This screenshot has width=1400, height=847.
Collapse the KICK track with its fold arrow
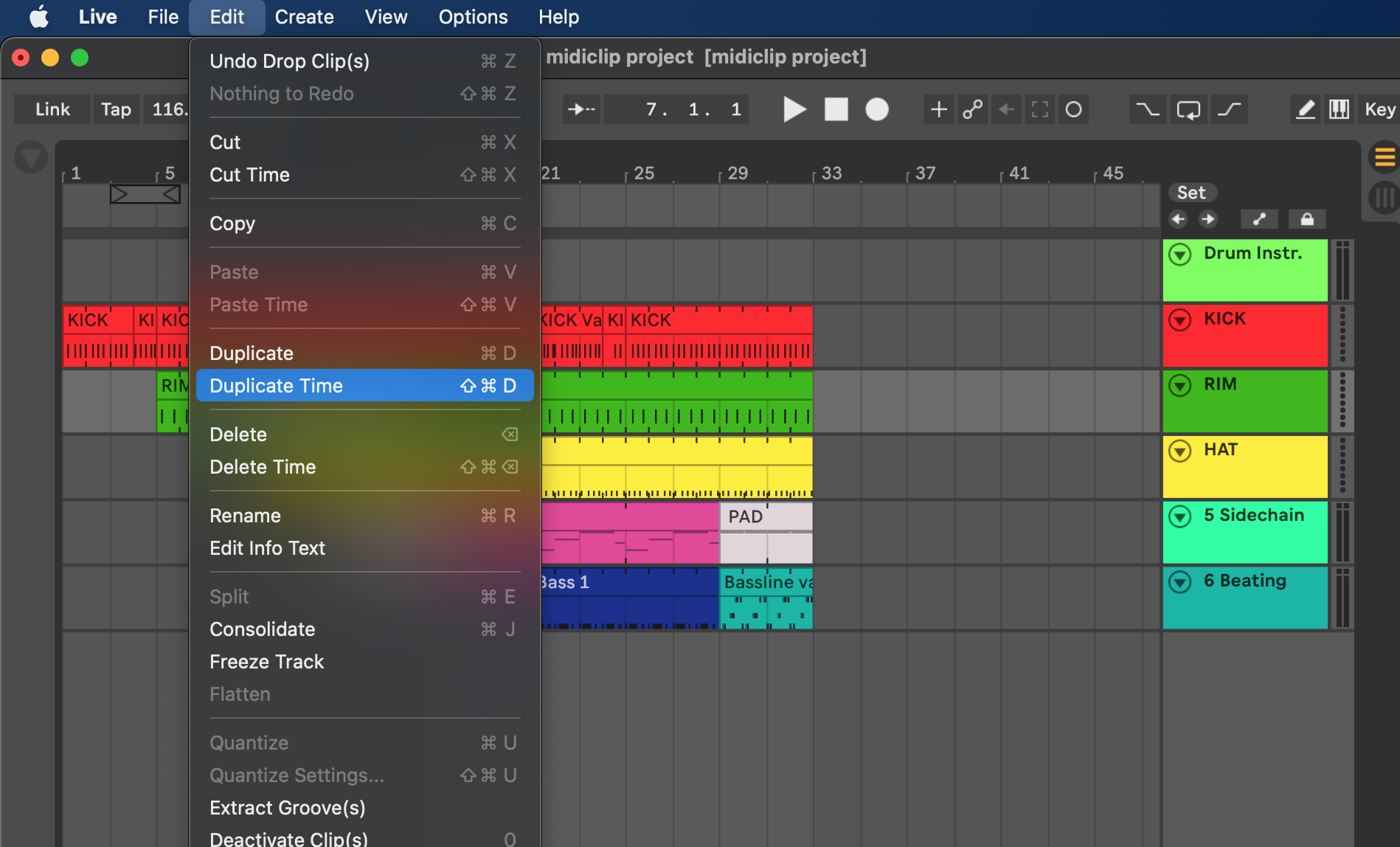tap(1180, 320)
